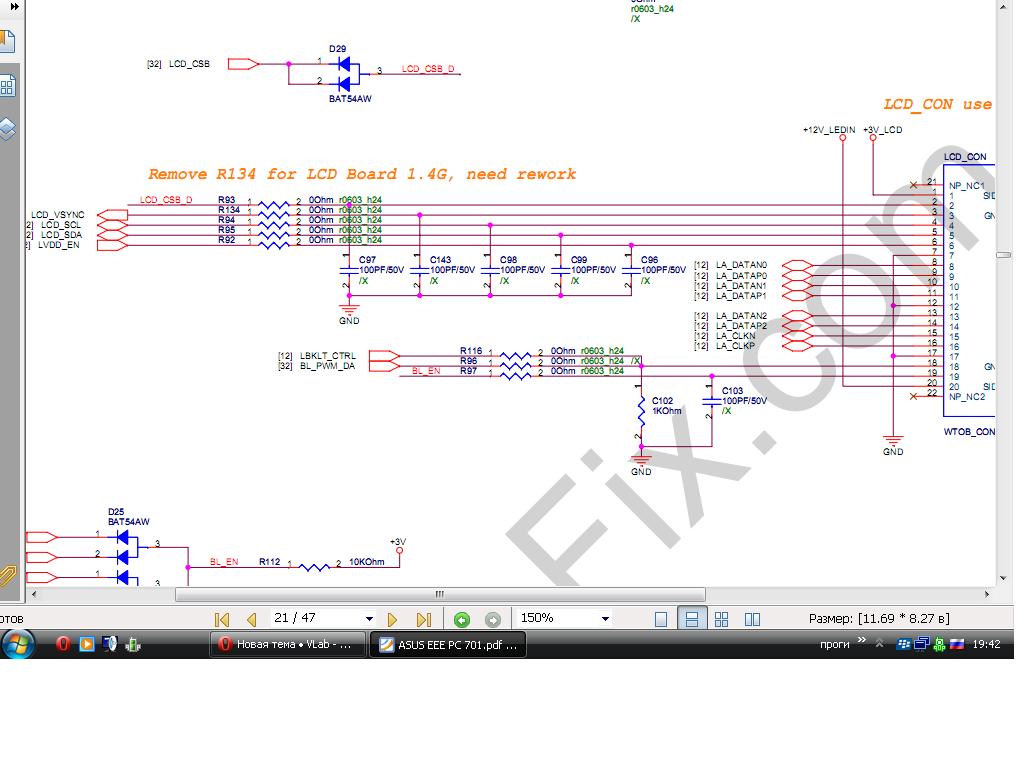The height and width of the screenshot is (768, 1024).
Task: Open the page number 21 / 47 dropdown
Action: (x=369, y=619)
